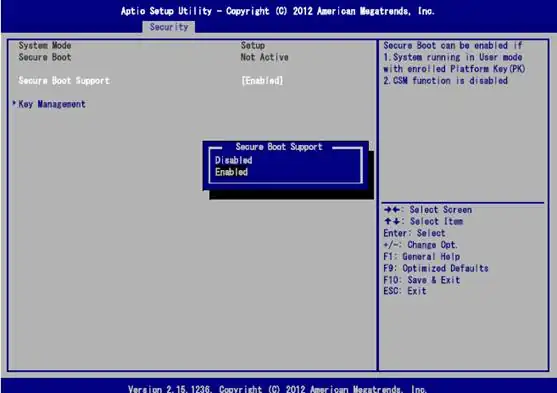Click the Key Management arrow marker
This screenshot has width=557, height=393.
point(14,103)
